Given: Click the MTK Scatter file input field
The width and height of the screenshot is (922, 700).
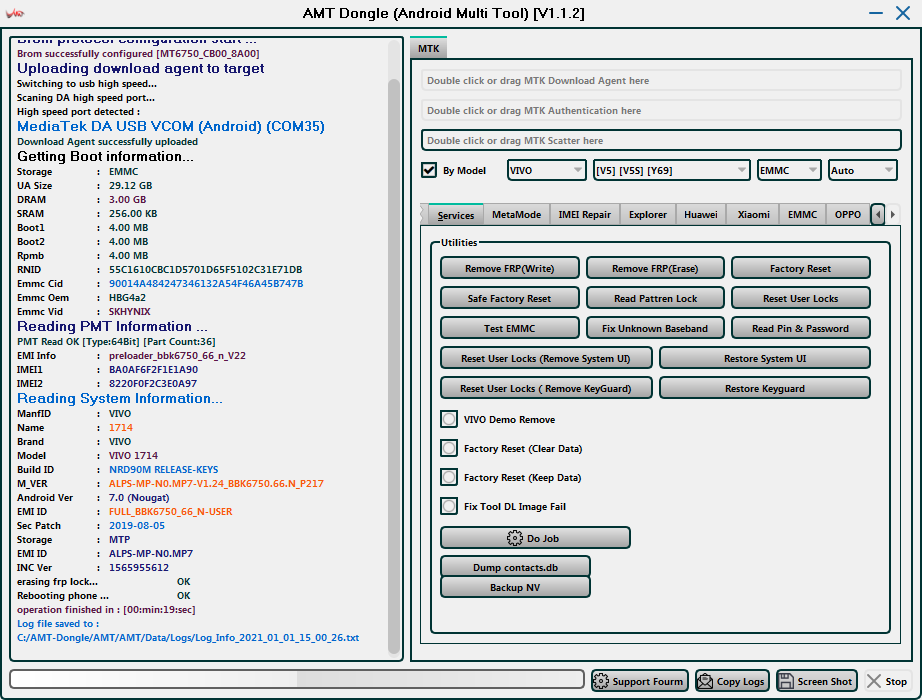Looking at the screenshot, I should pyautogui.click(x=661, y=141).
